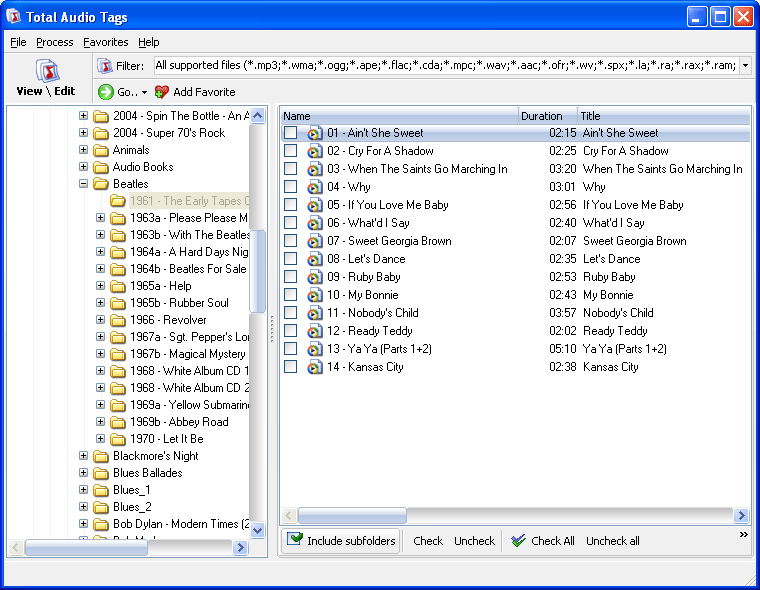Click the Audio Books folder icon
Image resolution: width=760 pixels, height=590 pixels.
tap(101, 167)
